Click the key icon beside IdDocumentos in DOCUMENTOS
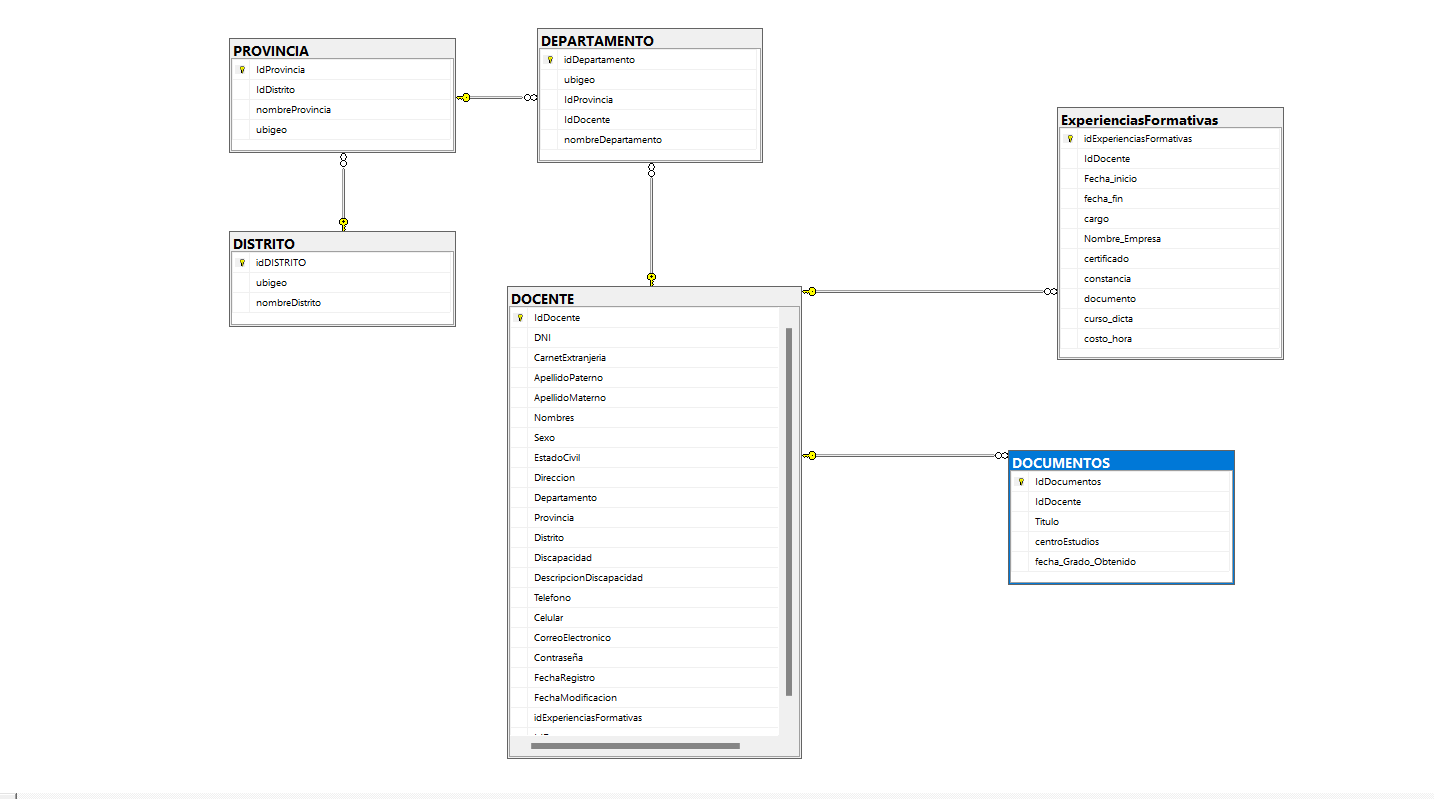The image size is (1434, 799). coord(1020,481)
